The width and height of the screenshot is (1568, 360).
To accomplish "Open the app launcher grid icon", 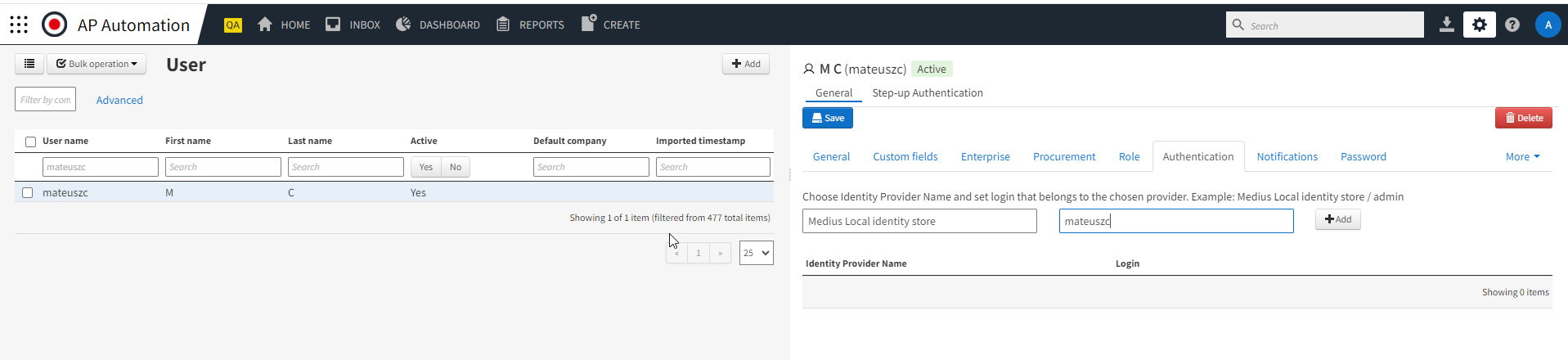I will tap(19, 25).
